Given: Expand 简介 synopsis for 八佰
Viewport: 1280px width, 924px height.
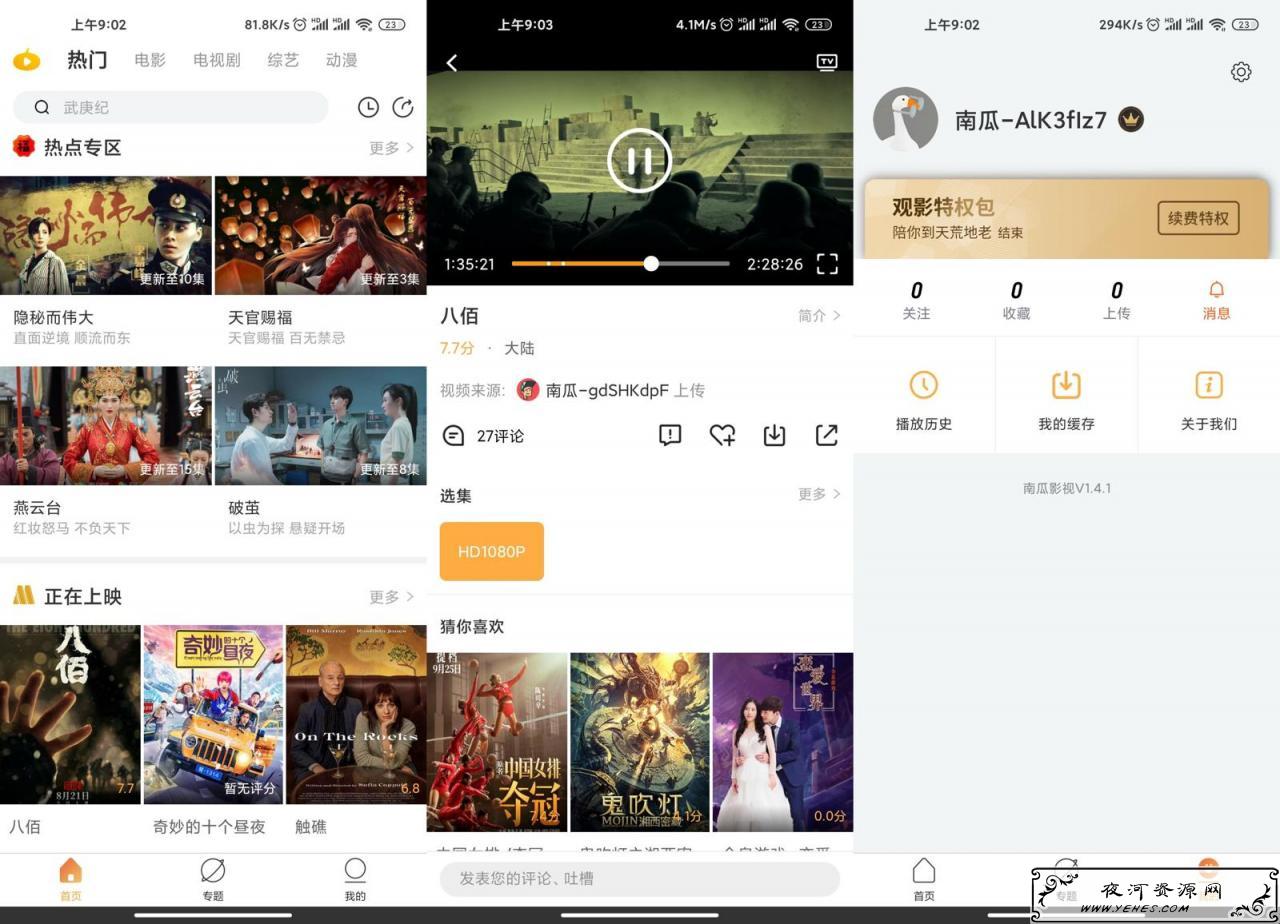Looking at the screenshot, I should (x=819, y=315).
